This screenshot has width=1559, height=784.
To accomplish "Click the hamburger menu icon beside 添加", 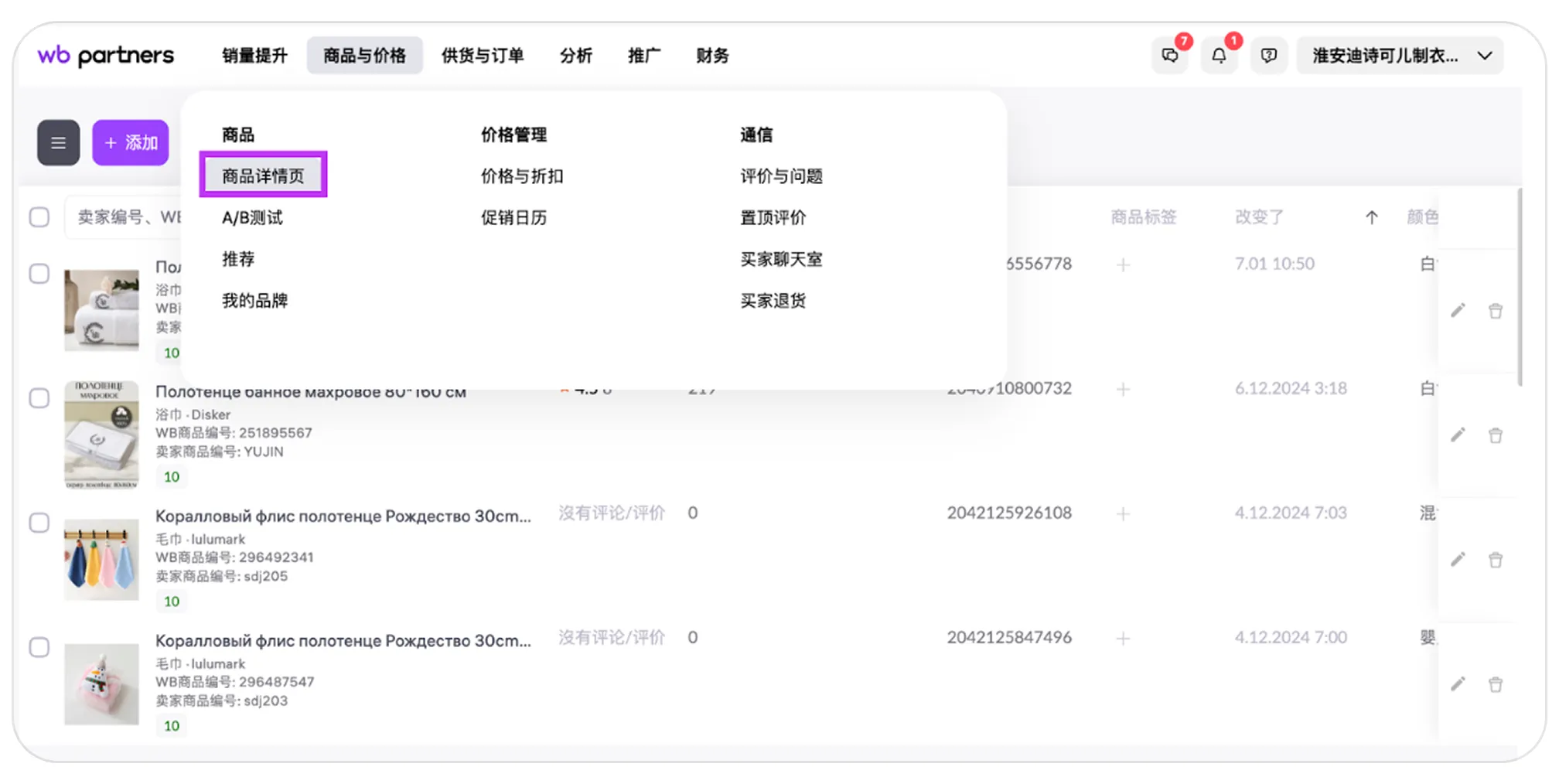I will [58, 142].
